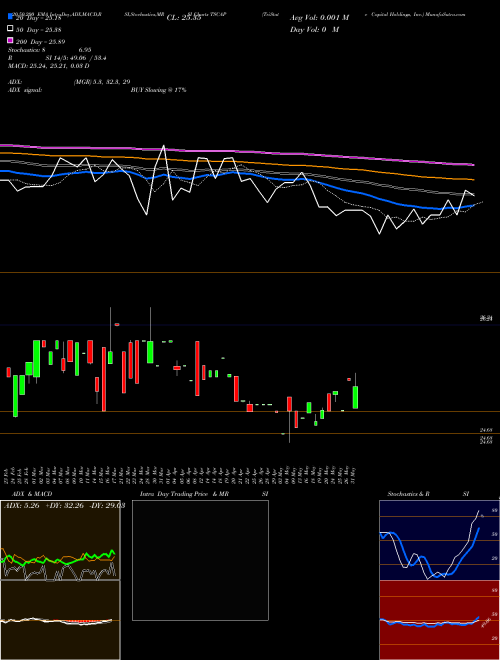Click the MACD values line in the header
Viewport: 500px width, 660px height.
tap(49, 66)
